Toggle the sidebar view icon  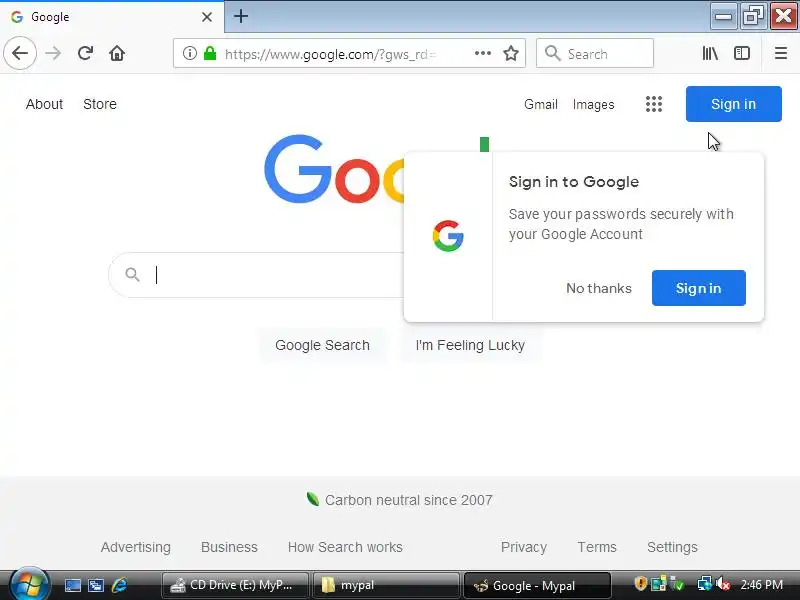pos(742,53)
